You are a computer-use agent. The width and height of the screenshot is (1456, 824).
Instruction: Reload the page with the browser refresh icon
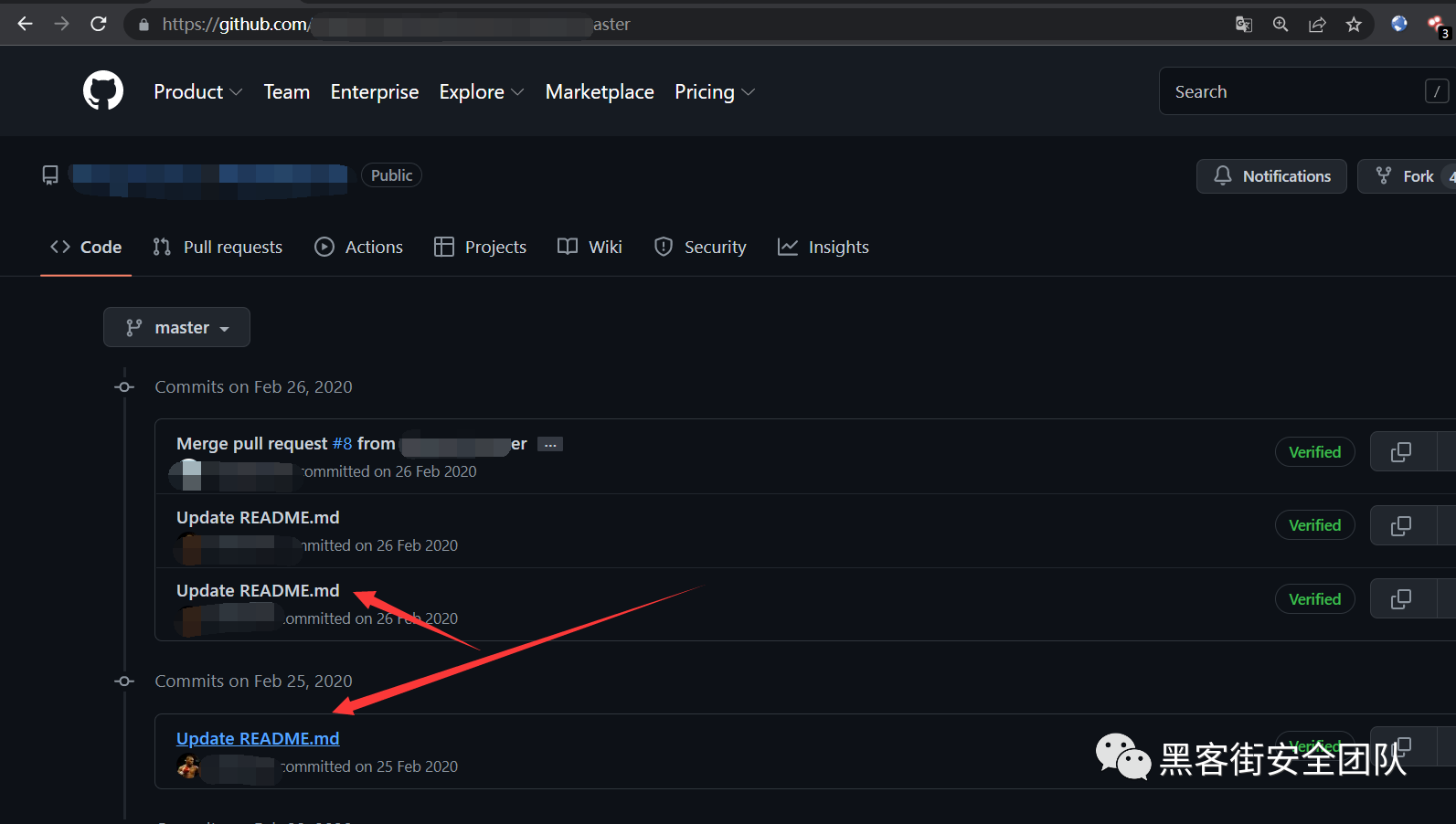click(x=99, y=24)
